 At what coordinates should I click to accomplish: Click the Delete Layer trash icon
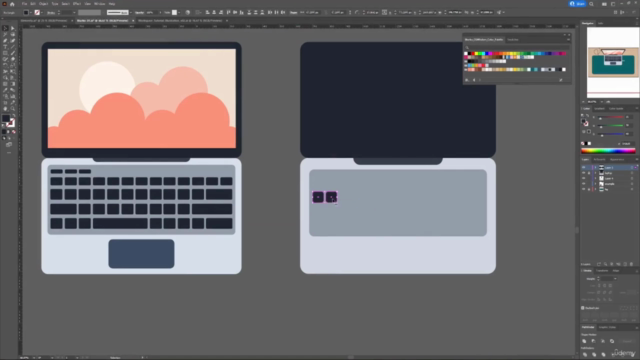point(631,264)
